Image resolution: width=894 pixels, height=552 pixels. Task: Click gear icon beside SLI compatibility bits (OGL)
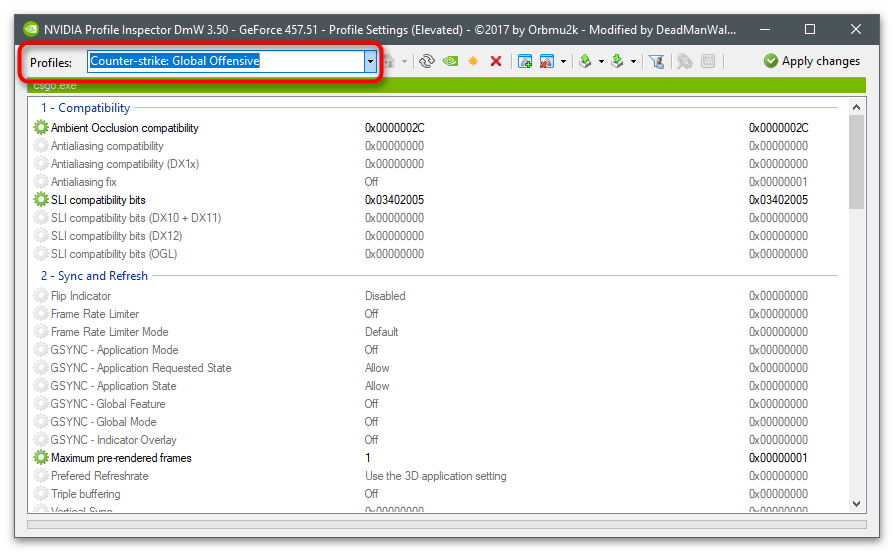(x=40, y=254)
